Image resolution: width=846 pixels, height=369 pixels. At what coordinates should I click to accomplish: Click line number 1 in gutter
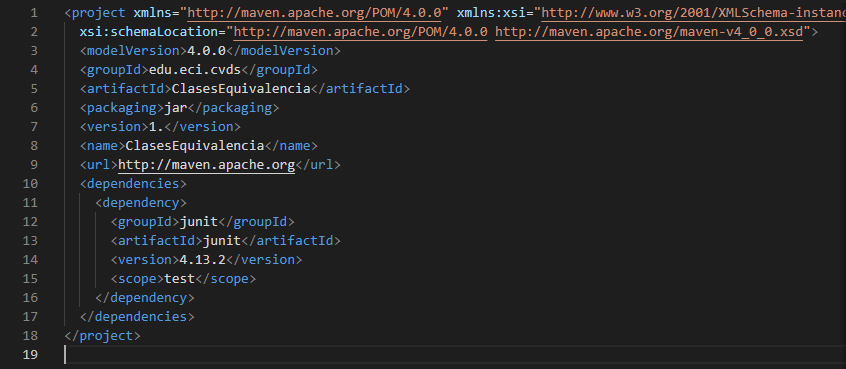click(x=34, y=13)
